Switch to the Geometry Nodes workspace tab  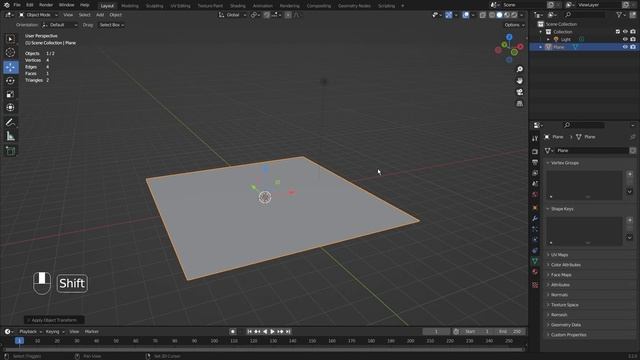(354, 6)
